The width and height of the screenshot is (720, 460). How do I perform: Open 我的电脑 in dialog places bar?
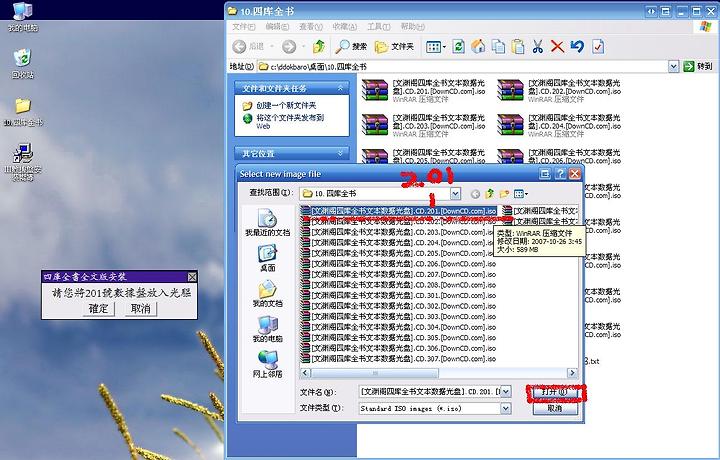(x=267, y=329)
